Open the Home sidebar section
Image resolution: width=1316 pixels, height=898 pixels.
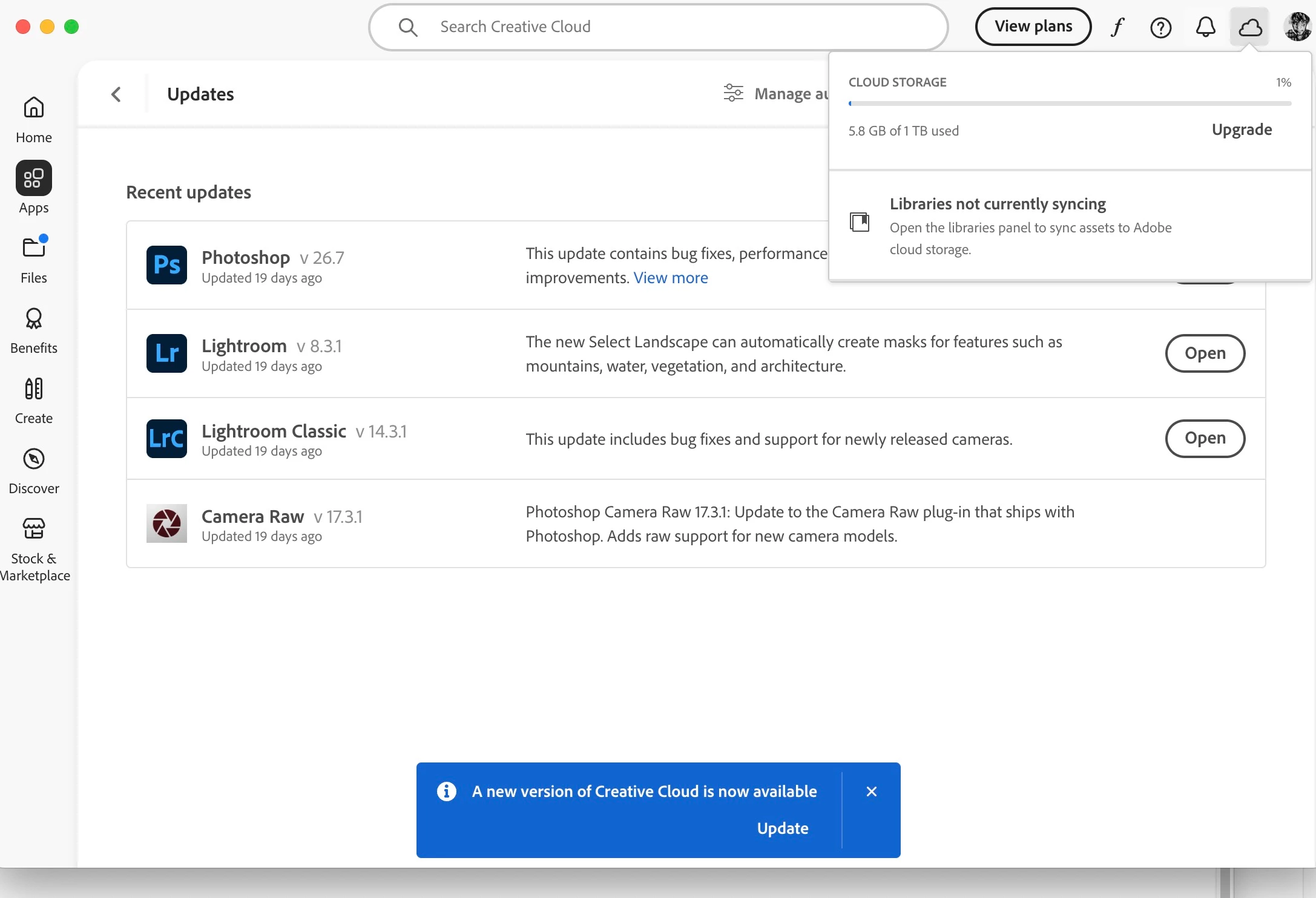click(x=34, y=119)
